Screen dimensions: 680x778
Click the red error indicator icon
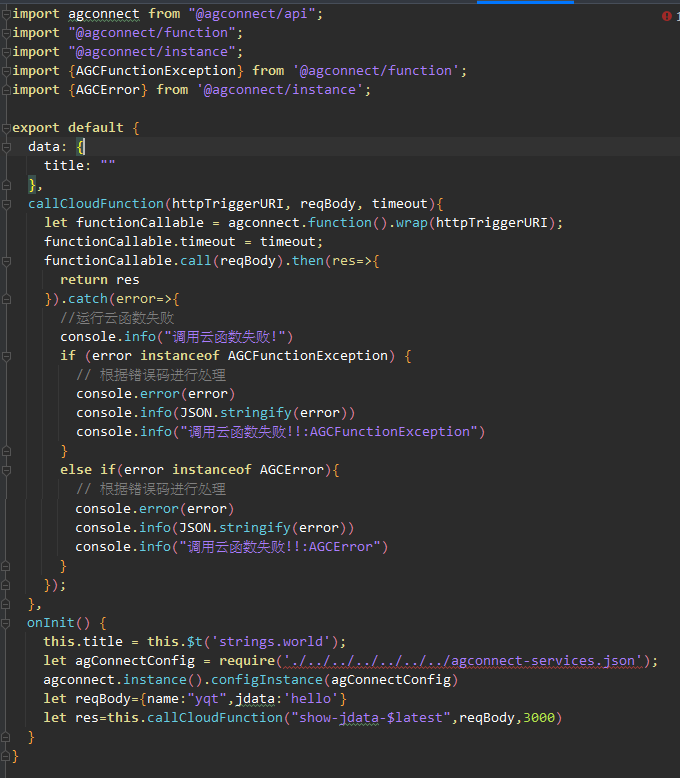coord(667,16)
